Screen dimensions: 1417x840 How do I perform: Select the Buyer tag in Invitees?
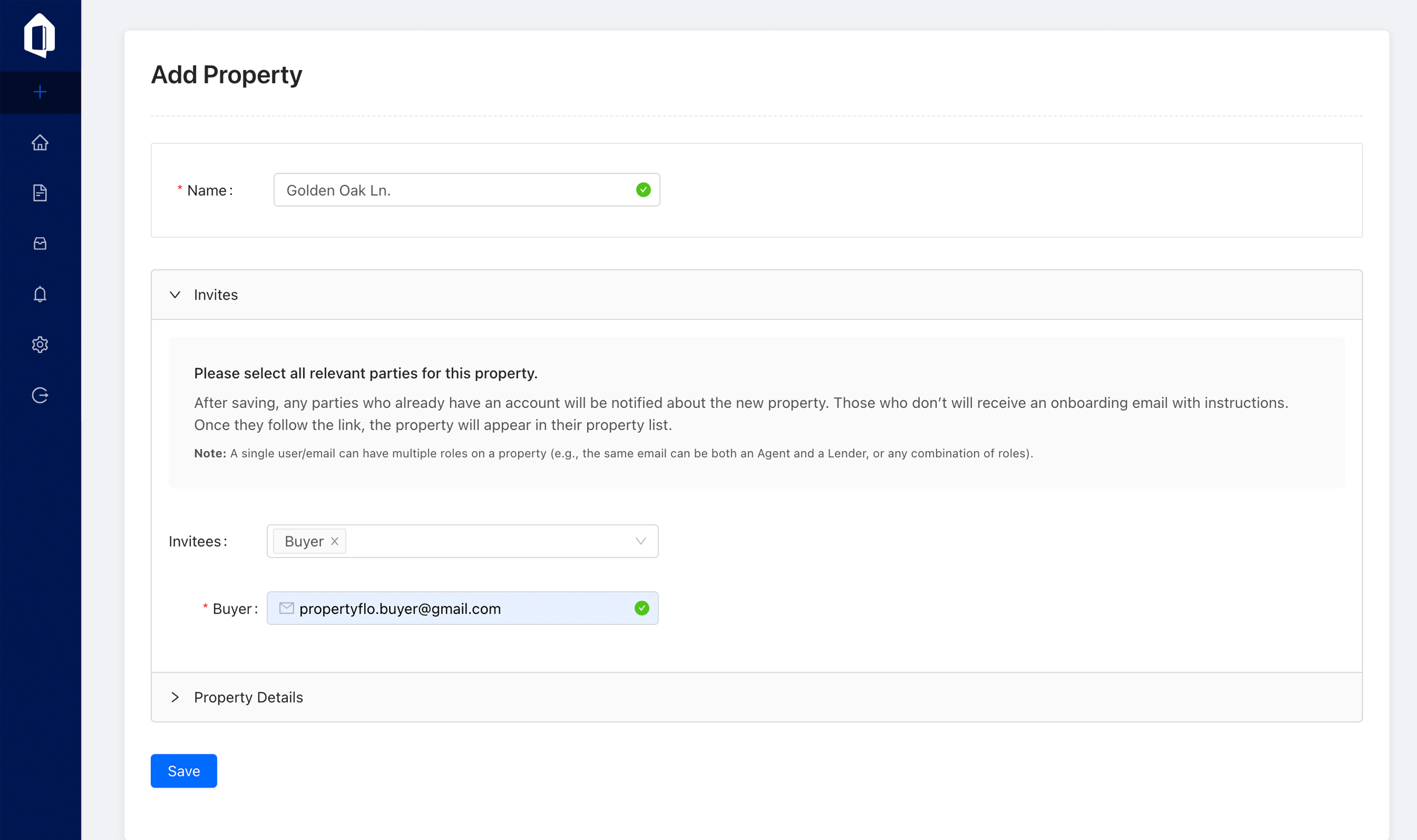click(304, 541)
